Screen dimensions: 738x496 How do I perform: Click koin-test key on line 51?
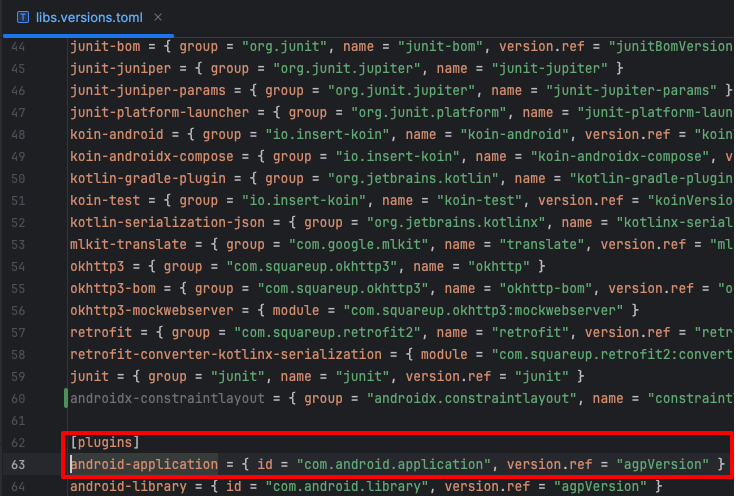[x=105, y=201]
